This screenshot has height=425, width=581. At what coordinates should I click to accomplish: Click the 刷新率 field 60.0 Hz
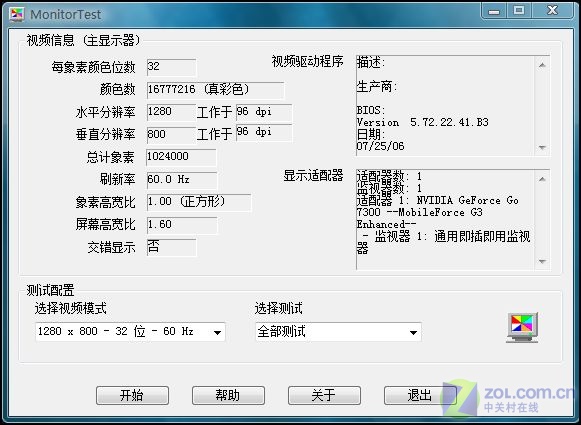[x=182, y=180]
